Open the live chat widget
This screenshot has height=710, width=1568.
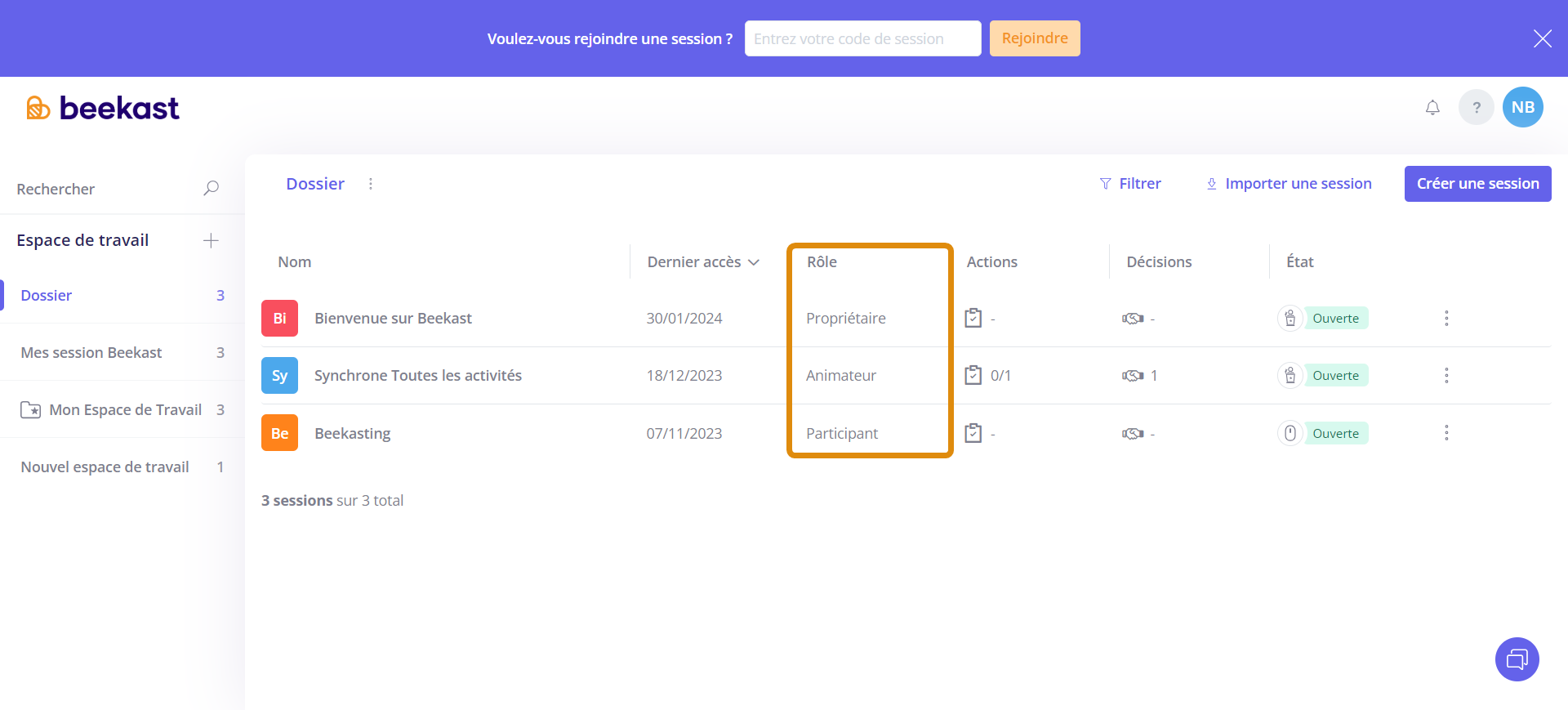click(1517, 659)
